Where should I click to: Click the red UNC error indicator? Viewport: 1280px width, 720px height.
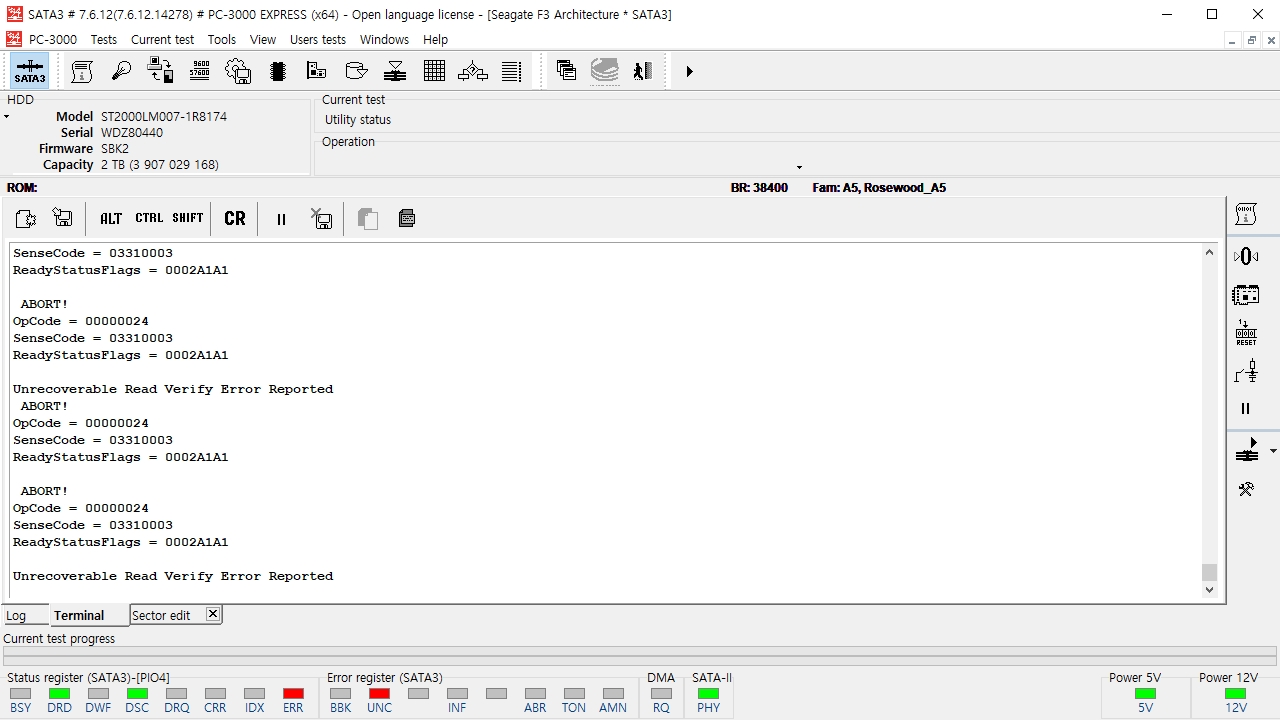point(380,694)
